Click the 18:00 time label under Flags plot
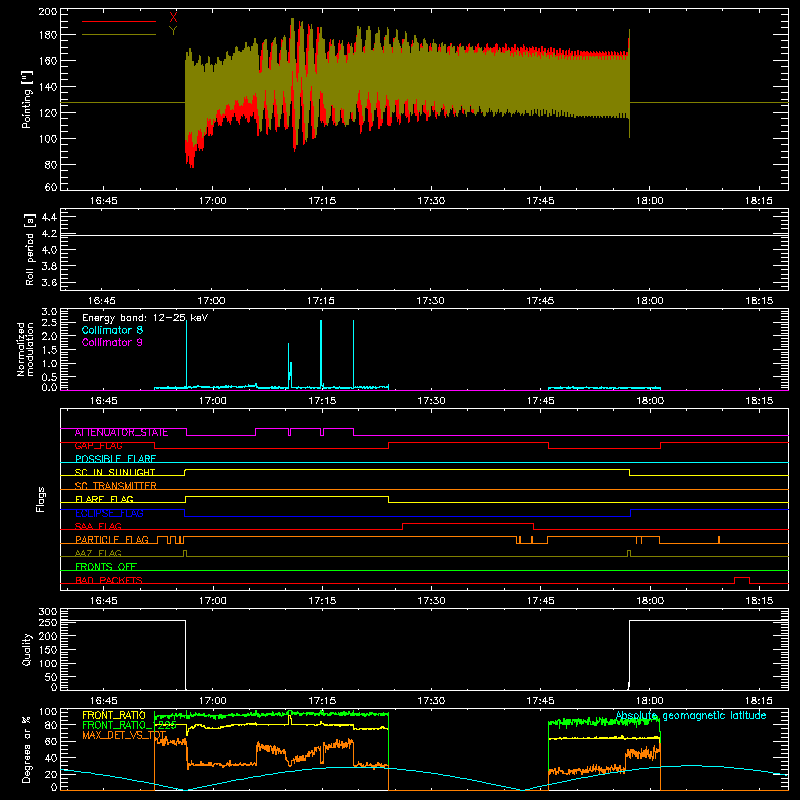This screenshot has height=800, width=800. click(x=650, y=601)
